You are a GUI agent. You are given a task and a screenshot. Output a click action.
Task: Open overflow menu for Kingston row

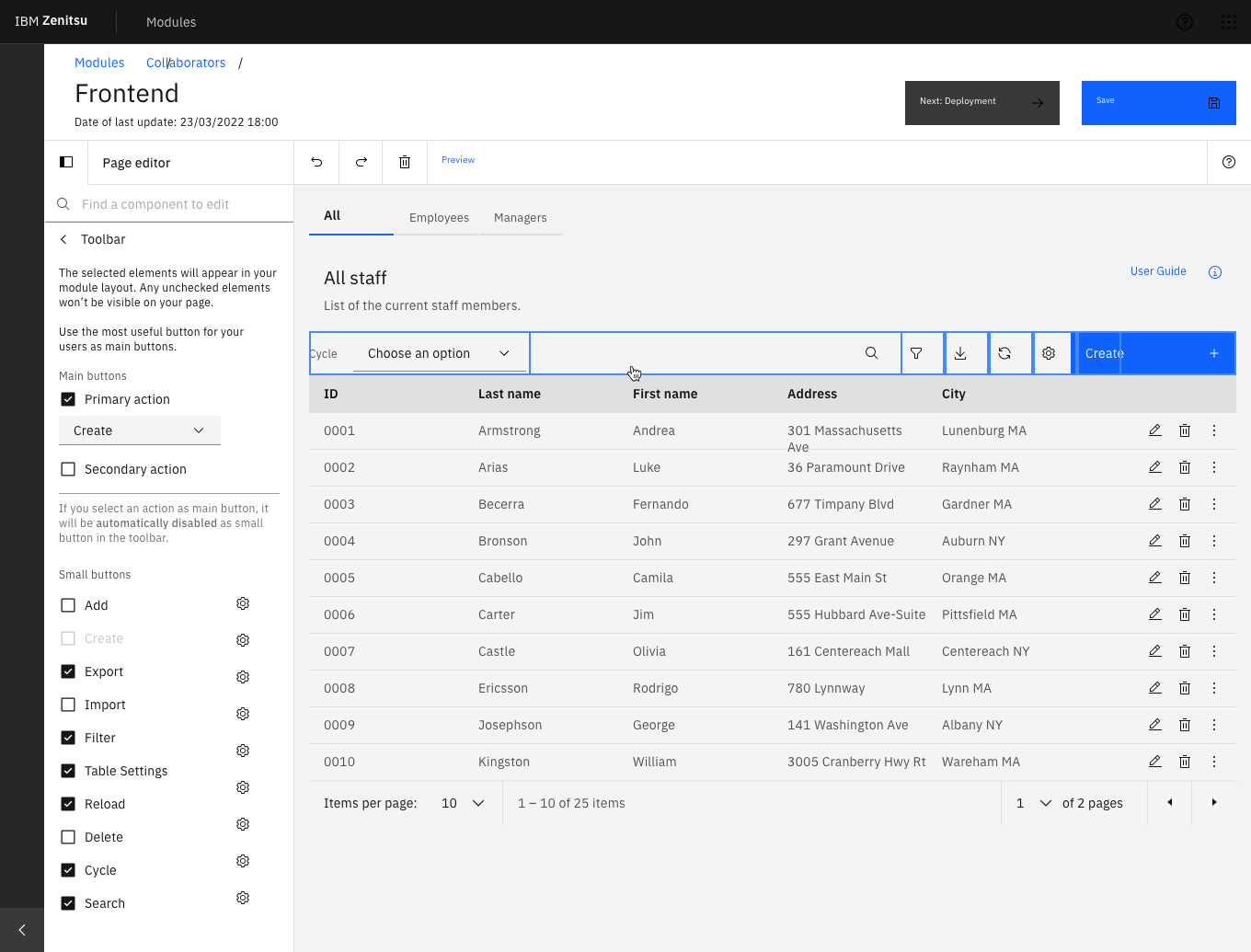click(1214, 762)
